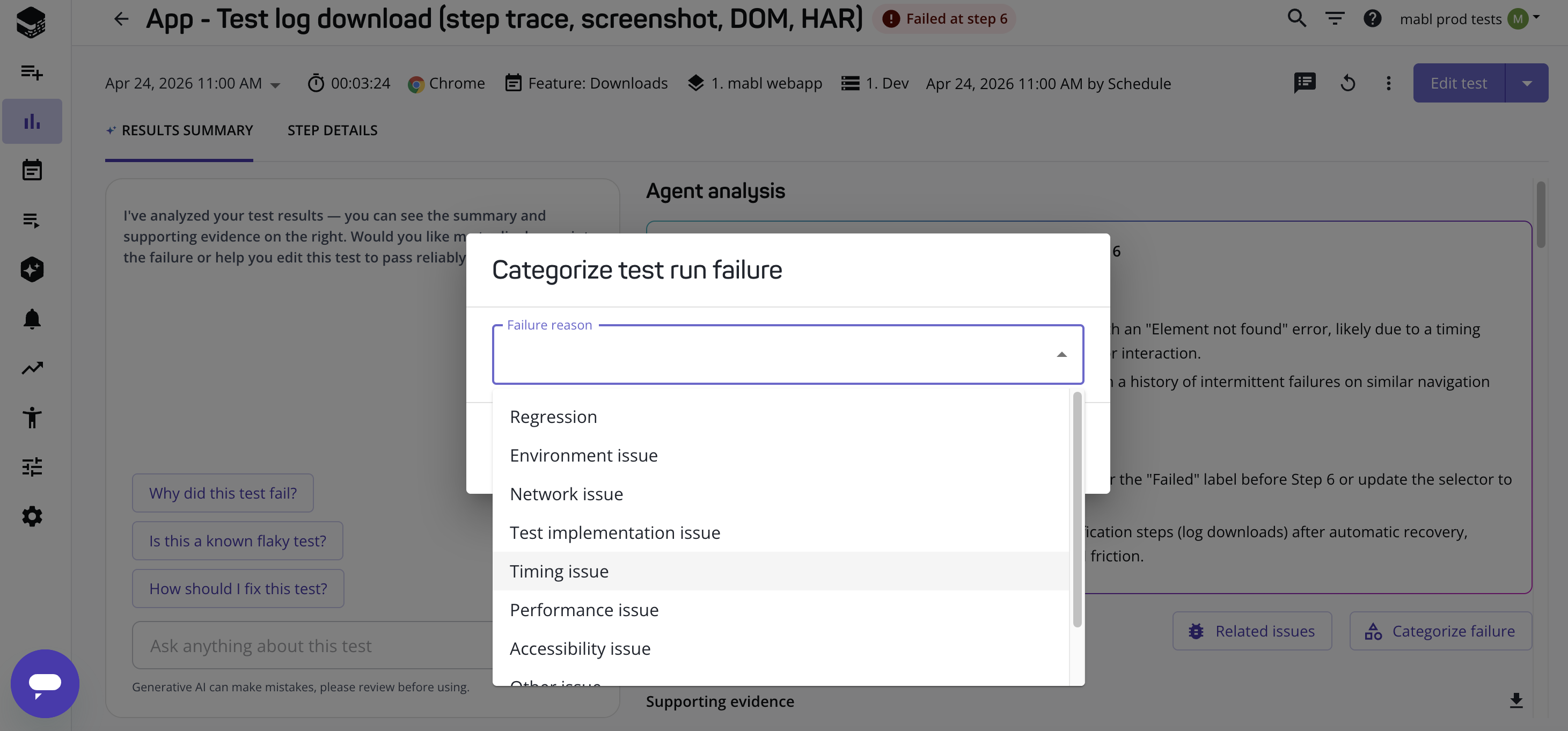Click the rerun test circular arrow icon
The height and width of the screenshot is (731, 1568).
(1347, 83)
